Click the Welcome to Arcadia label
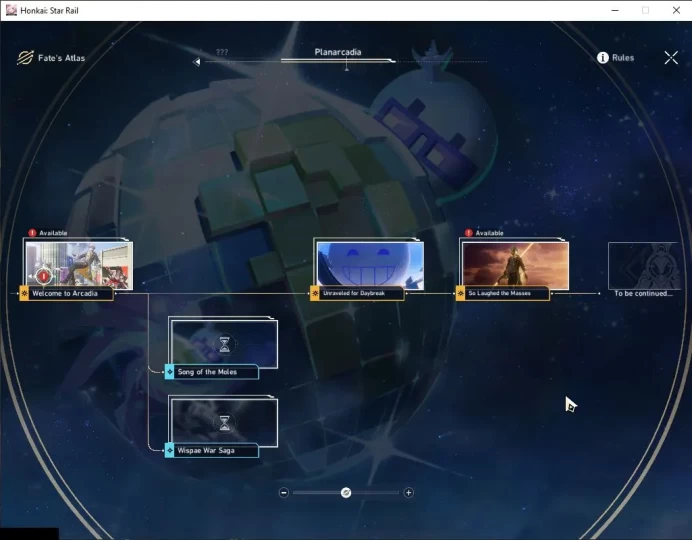The width and height of the screenshot is (692, 540). click(x=65, y=293)
